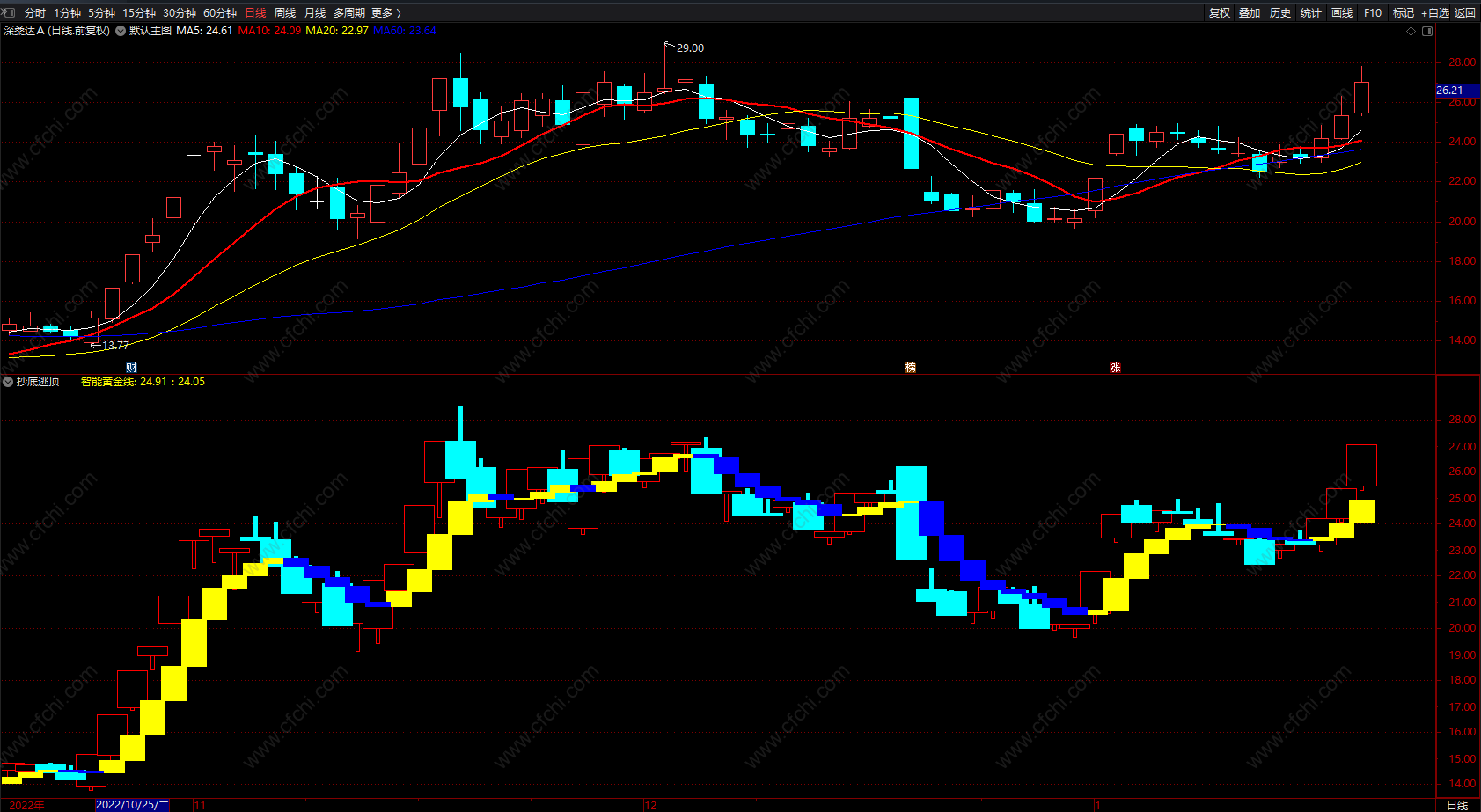Click the 智能黄金线 value label
Screen dimensions: 1481x812
[143, 382]
